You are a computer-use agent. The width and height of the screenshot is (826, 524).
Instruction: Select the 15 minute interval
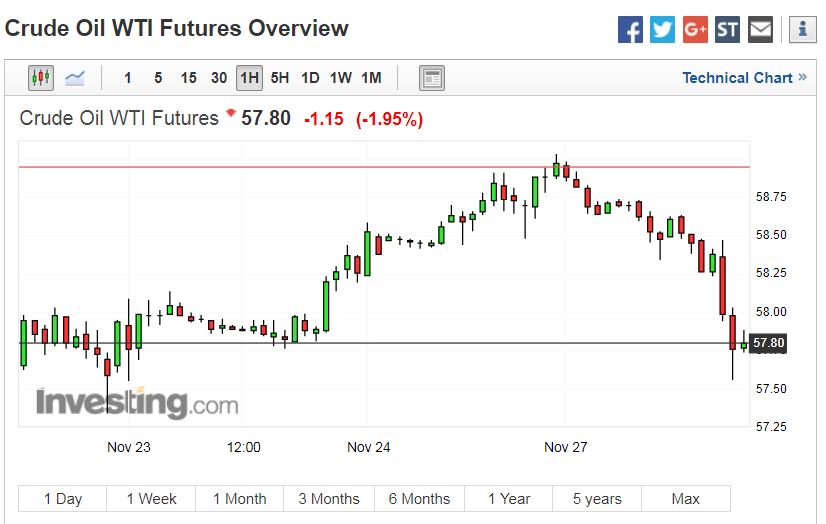(189, 78)
